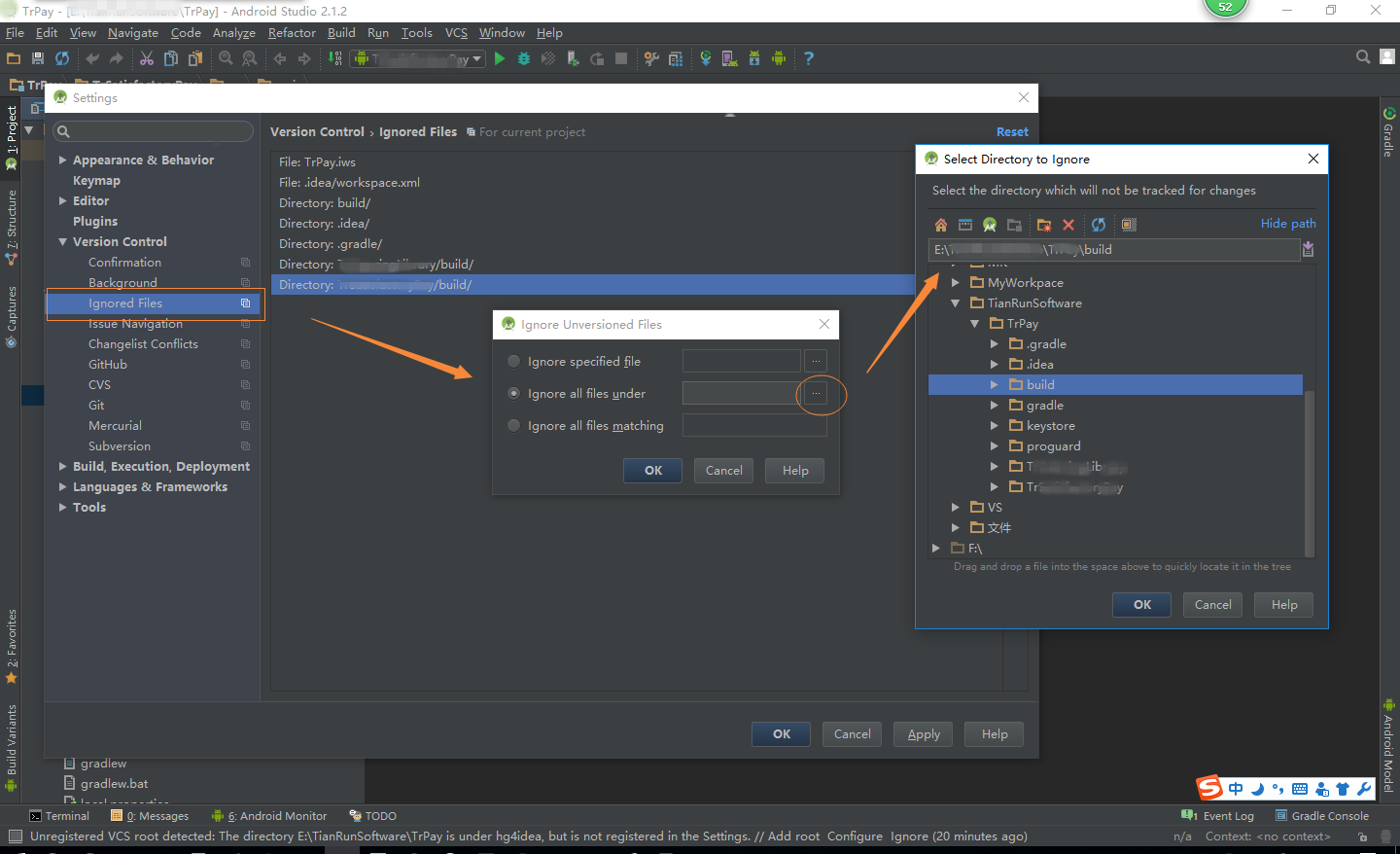Click the Stop square icon in toolbar

621,58
